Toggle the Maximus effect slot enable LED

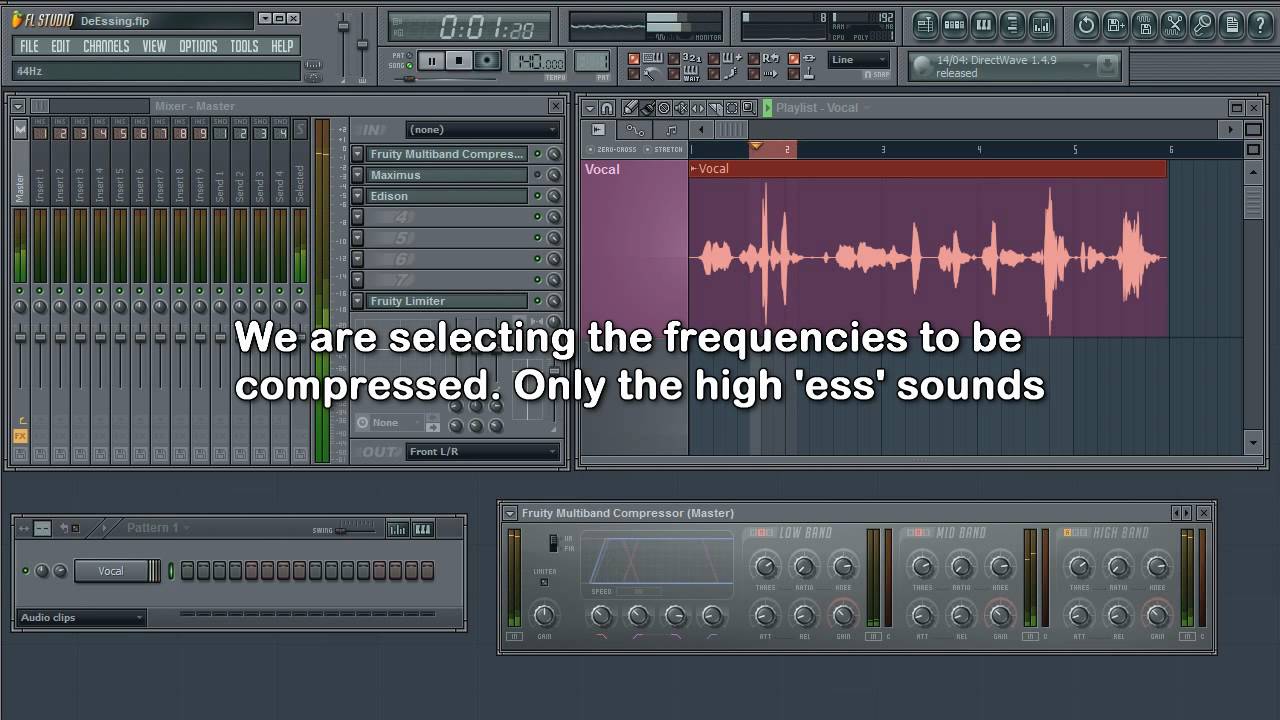click(537, 175)
